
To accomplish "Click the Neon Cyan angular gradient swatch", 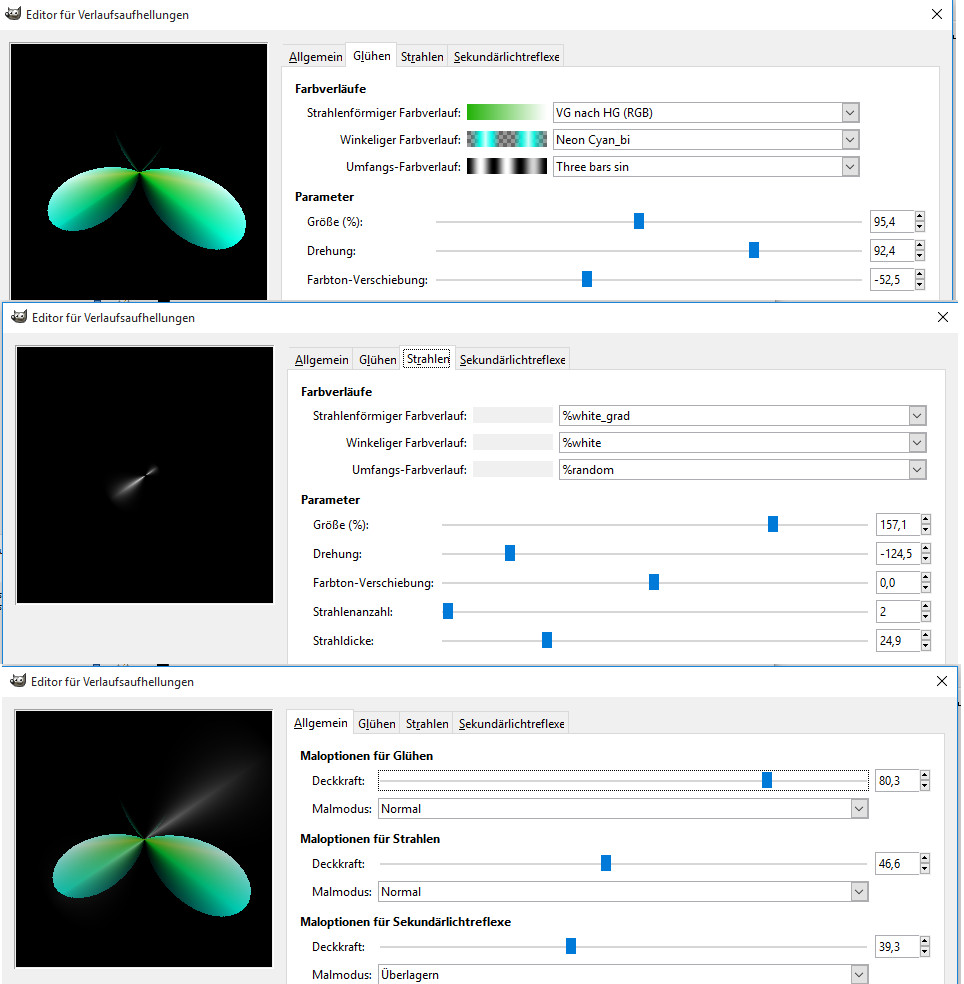I will point(506,139).
